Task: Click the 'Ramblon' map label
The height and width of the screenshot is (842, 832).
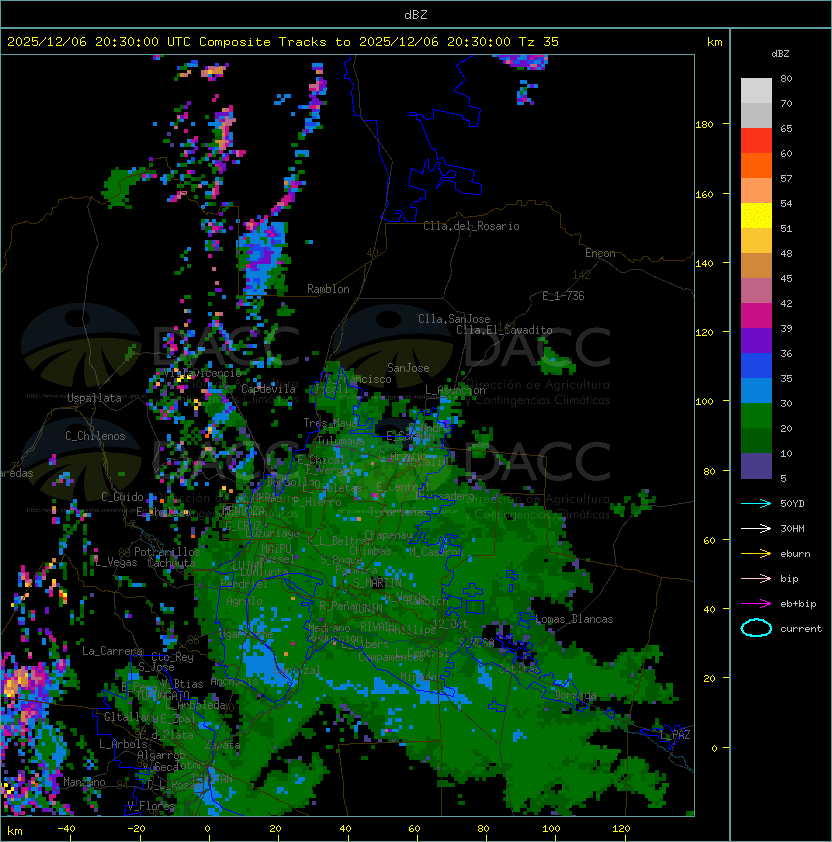Action: 328,289
